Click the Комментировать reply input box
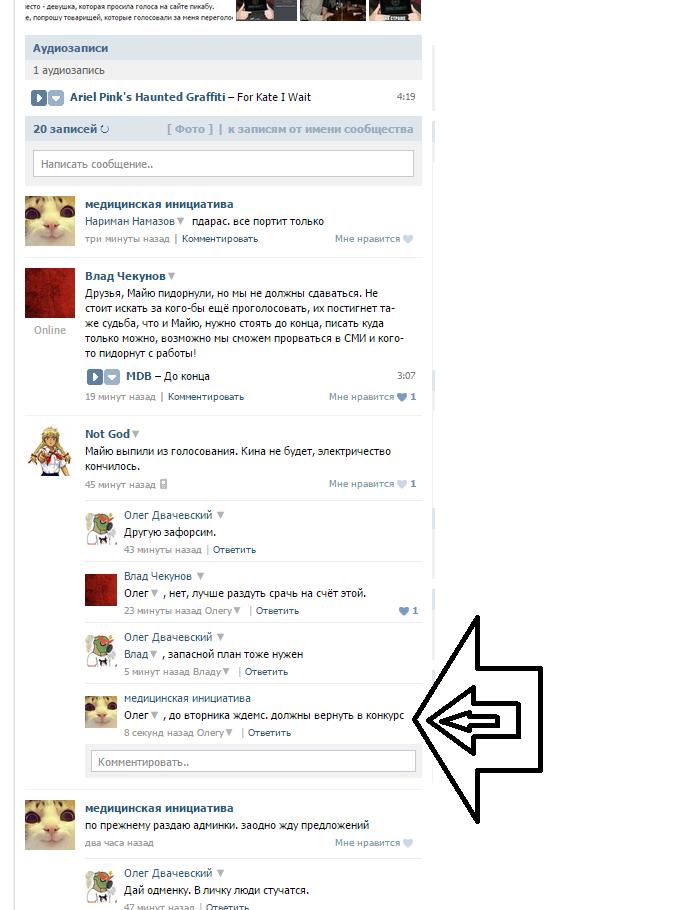Viewport: 673px width, 910px height. tap(253, 761)
